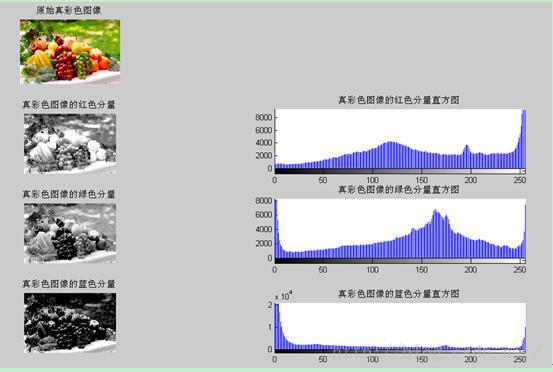Click the original true-color fruit image

(70, 51)
